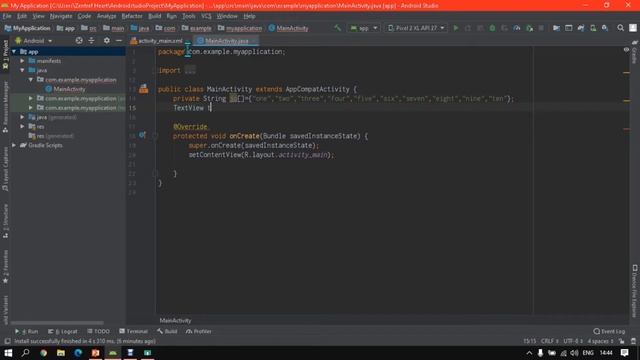Image resolution: width=640 pixels, height=360 pixels.
Task: Click the Collapse All icon in Project panel
Action: (x=91, y=40)
